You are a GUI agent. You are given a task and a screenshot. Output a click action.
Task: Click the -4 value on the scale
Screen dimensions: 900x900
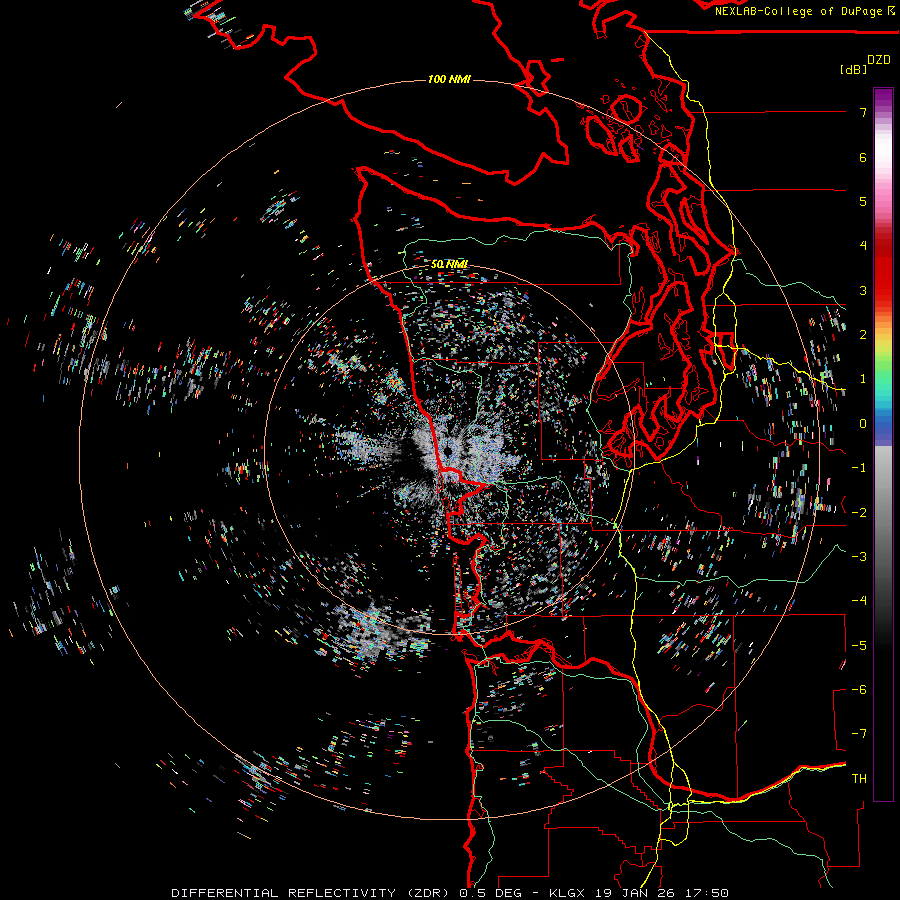tap(859, 601)
